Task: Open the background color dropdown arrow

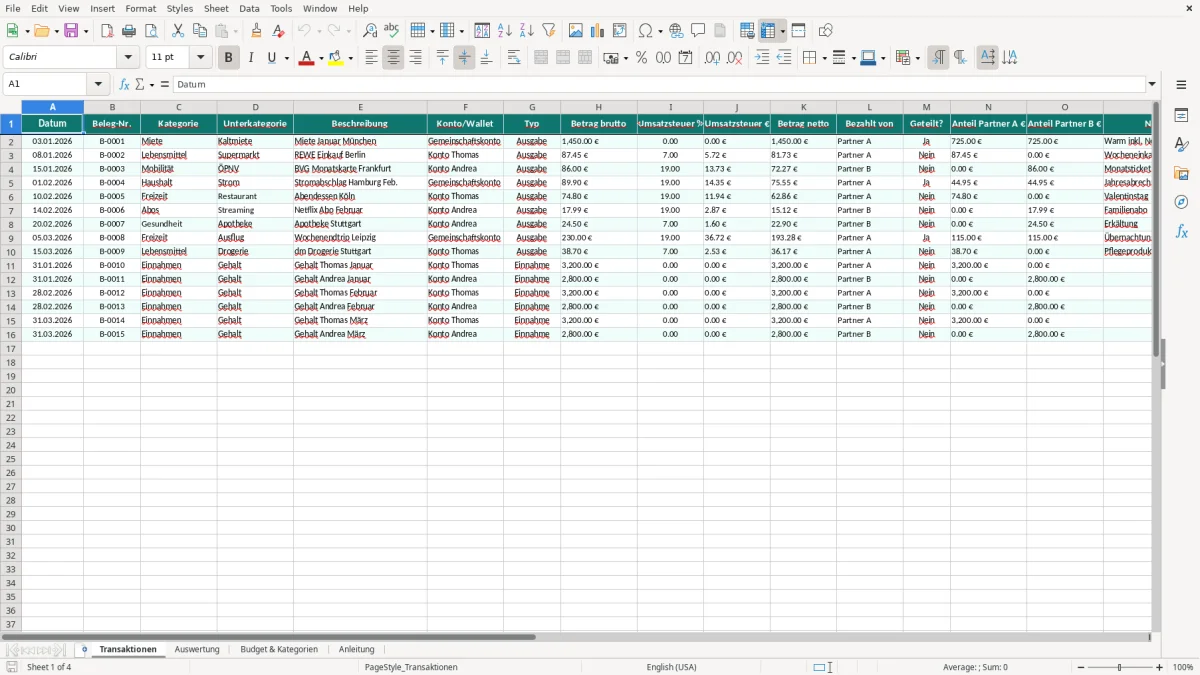Action: point(350,58)
